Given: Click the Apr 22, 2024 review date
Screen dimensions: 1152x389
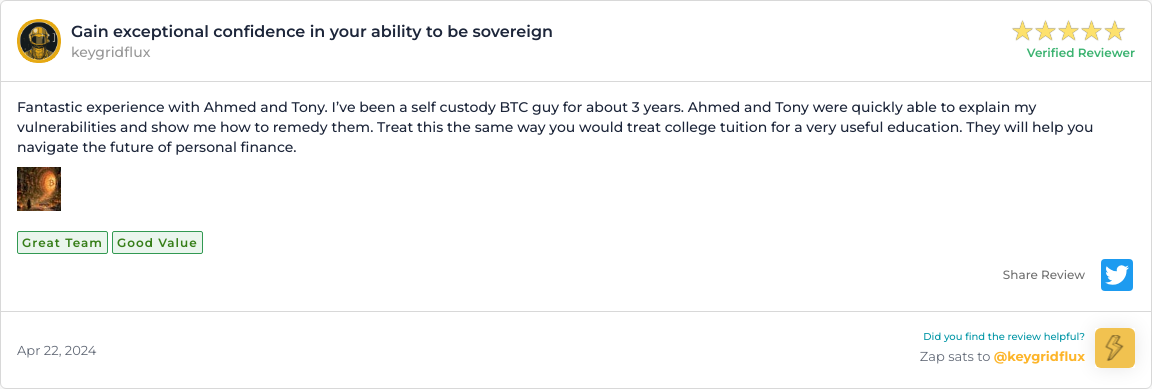Looking at the screenshot, I should [57, 351].
